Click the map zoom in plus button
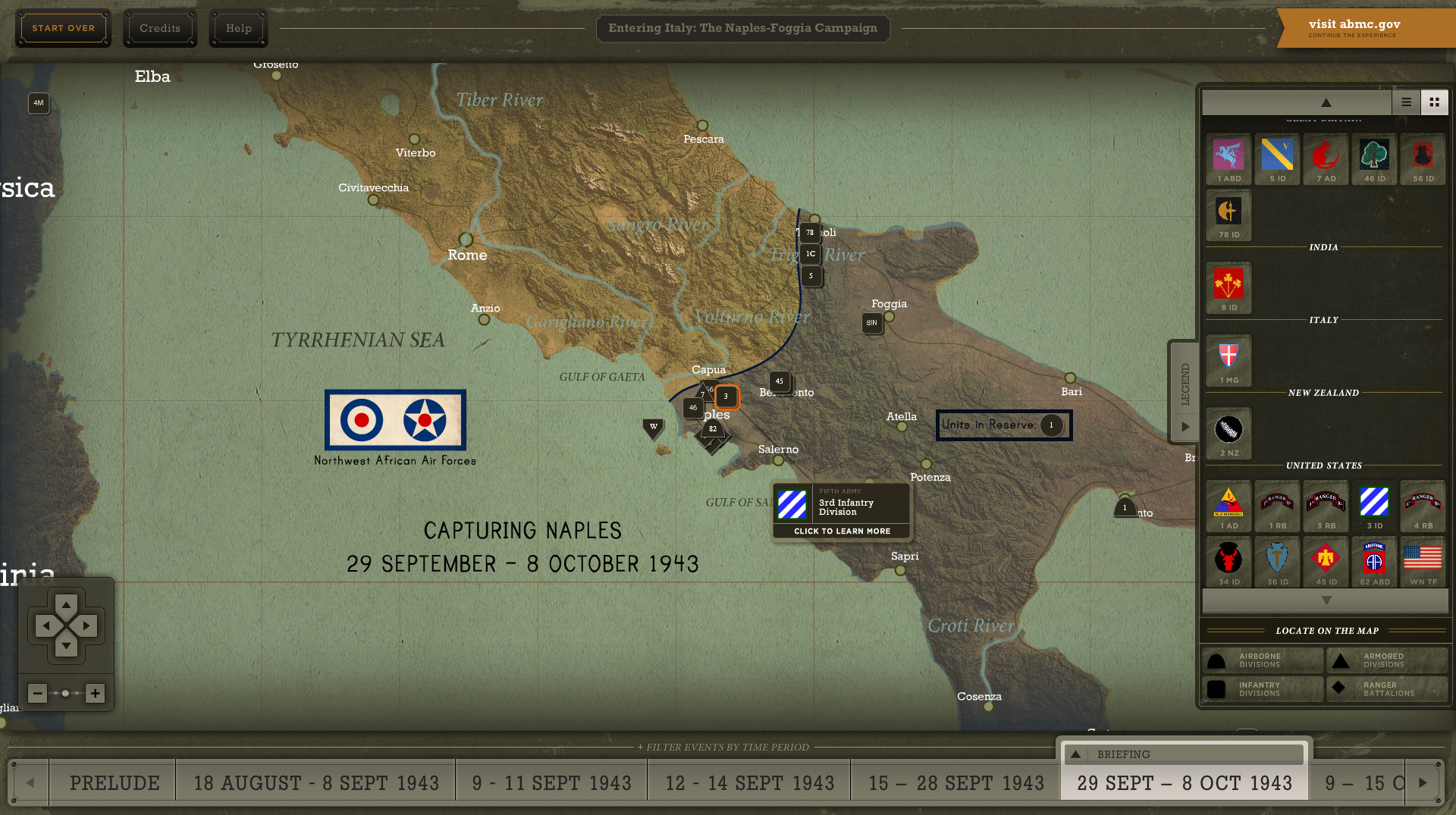Viewport: 1456px width, 815px height. tap(95, 693)
